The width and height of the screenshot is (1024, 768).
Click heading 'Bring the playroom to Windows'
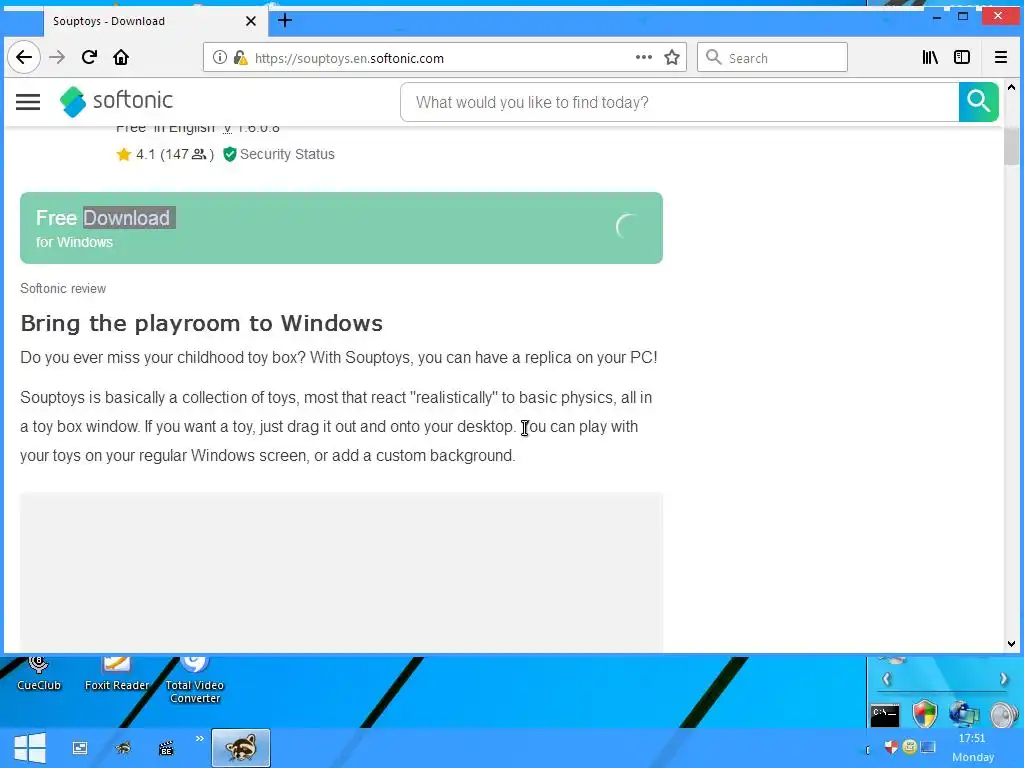201,323
